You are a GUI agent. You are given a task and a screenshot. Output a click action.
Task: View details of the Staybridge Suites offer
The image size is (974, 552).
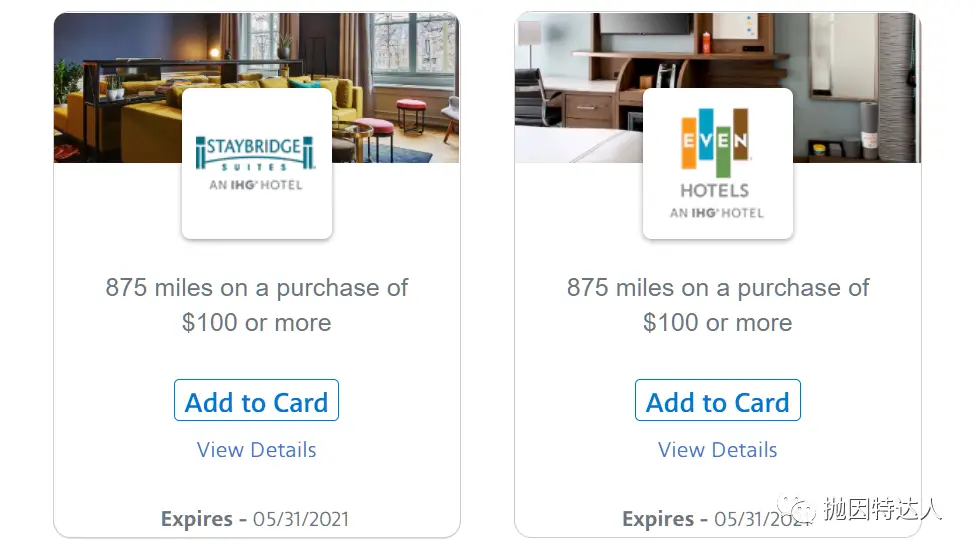[256, 450]
